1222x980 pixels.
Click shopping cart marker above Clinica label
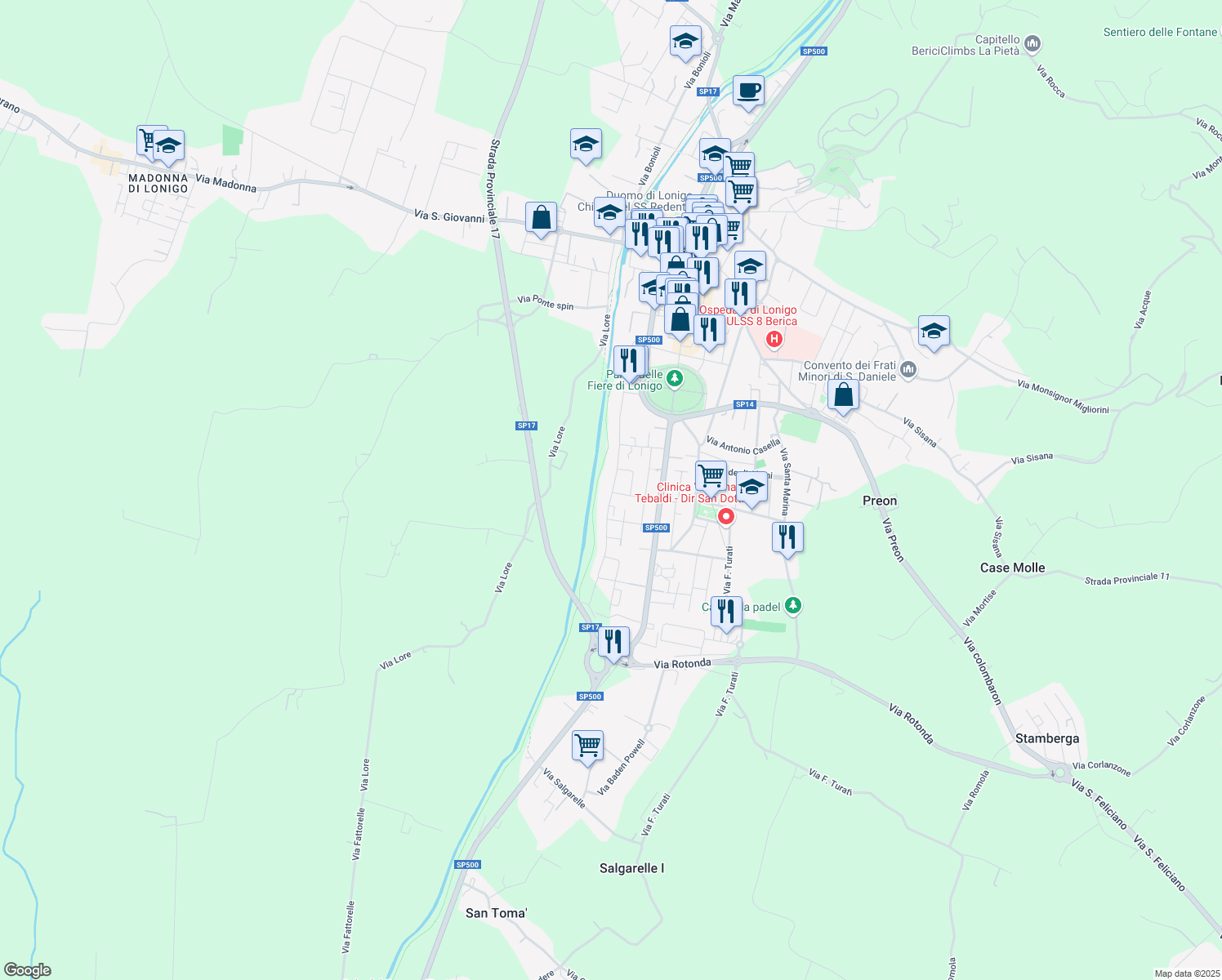point(711,474)
